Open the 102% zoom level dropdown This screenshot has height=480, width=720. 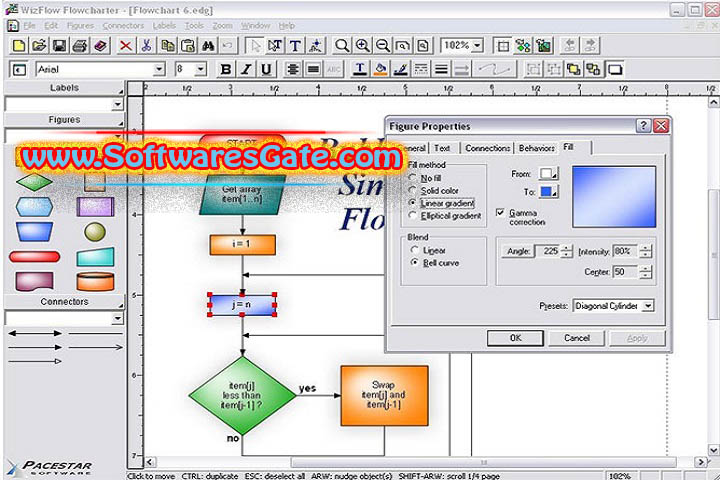(478, 45)
